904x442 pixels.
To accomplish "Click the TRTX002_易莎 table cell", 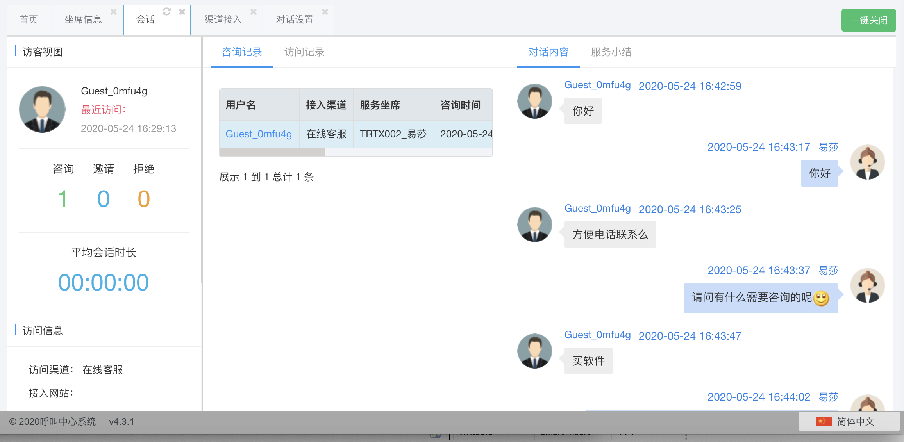I will tap(394, 134).
